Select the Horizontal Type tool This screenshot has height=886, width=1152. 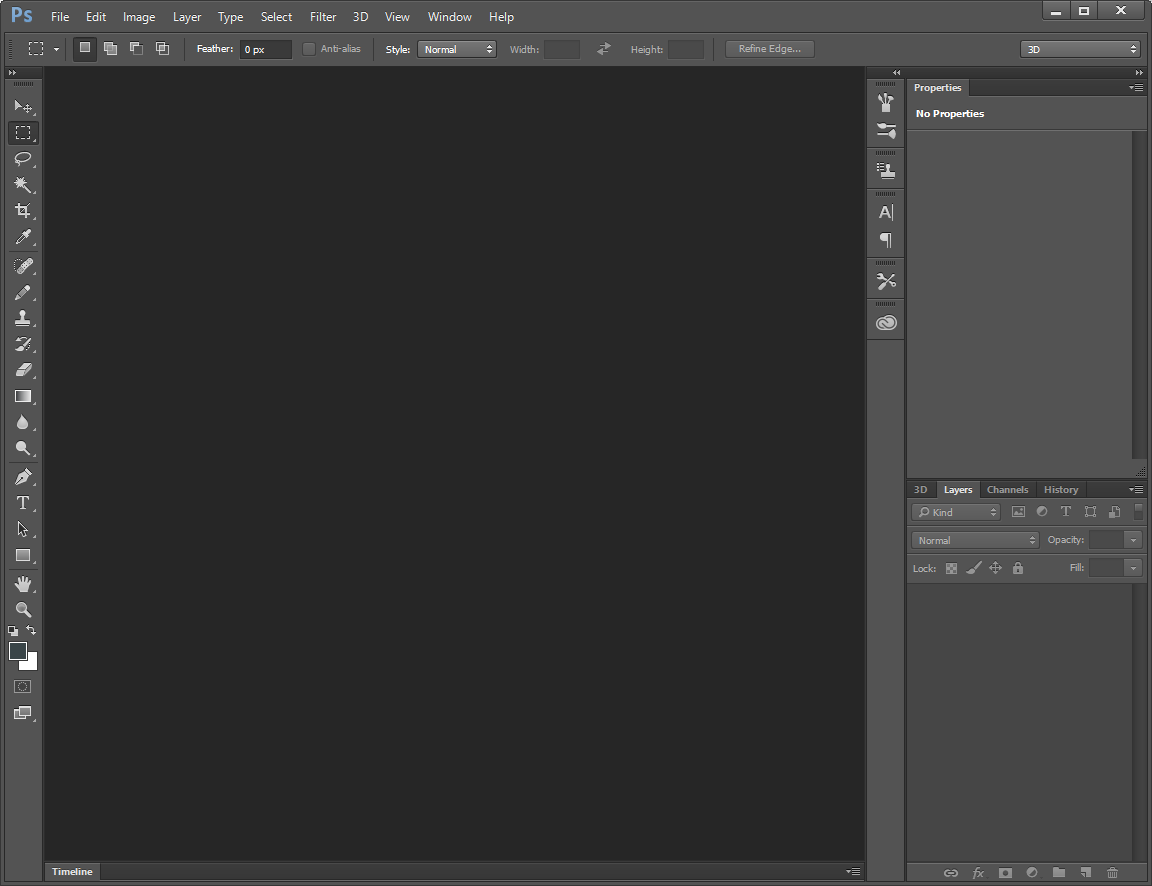point(23,503)
